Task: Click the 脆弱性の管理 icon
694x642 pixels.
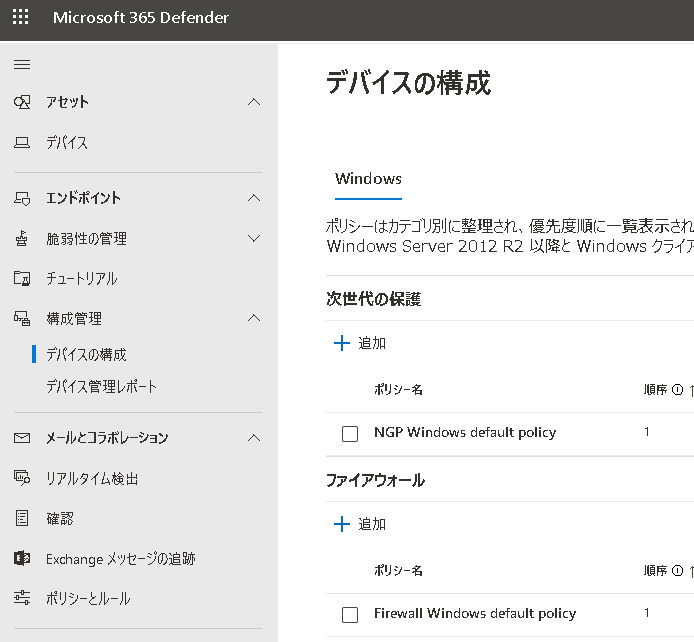Action: [x=22, y=239]
